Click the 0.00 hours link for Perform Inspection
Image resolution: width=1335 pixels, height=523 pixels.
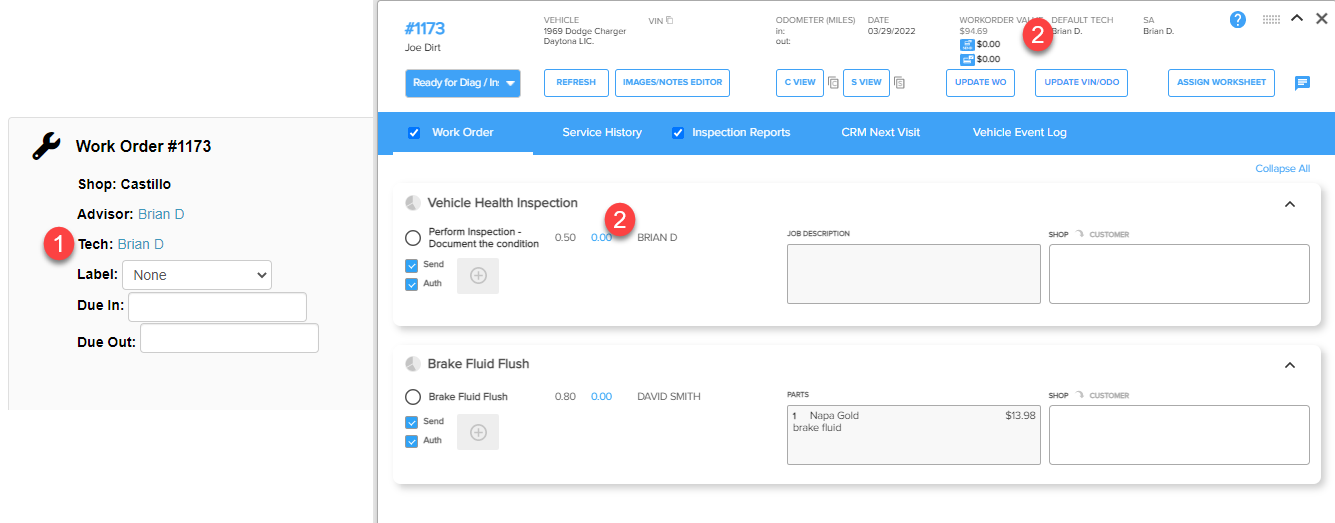(x=601, y=238)
